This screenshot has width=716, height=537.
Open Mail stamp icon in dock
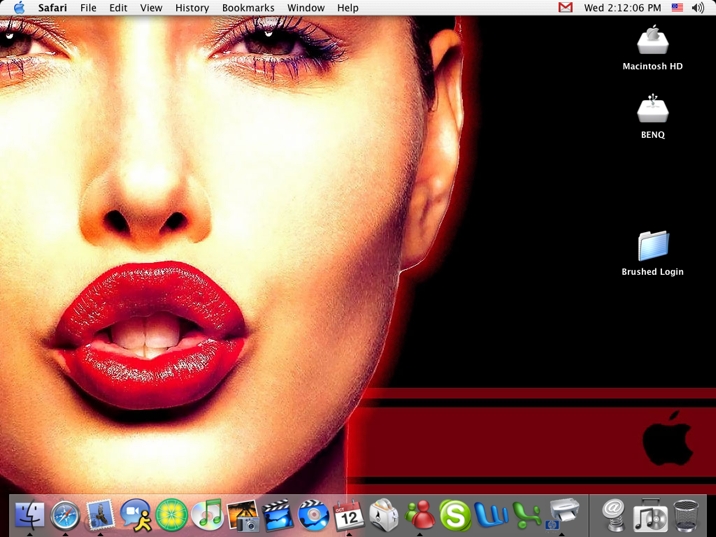100,515
